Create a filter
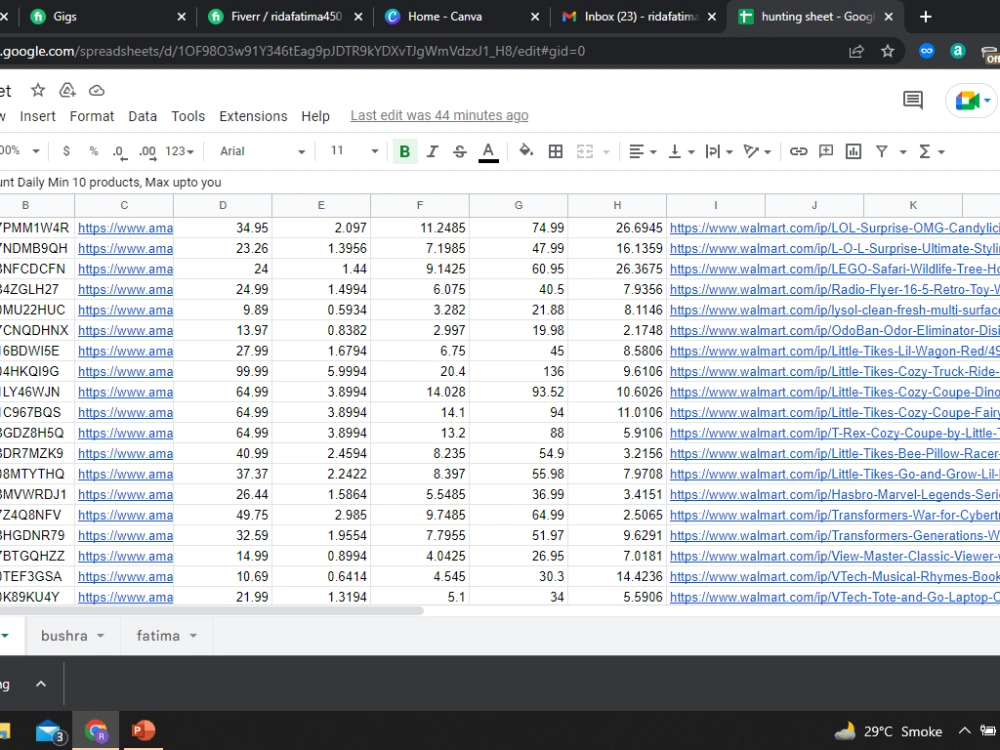 tap(881, 151)
